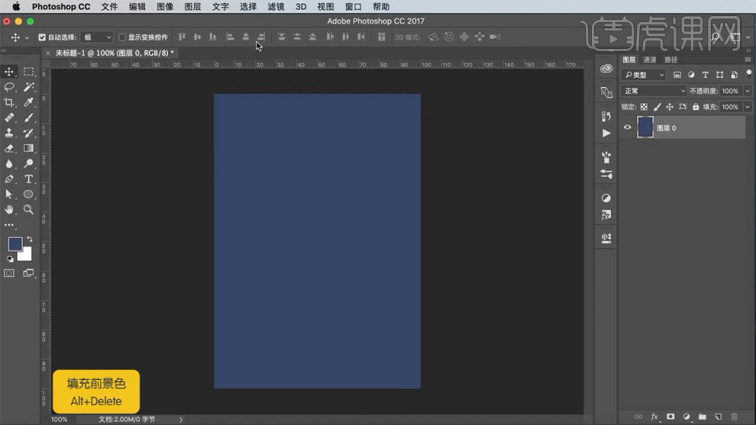This screenshot has height=426, width=756.
Task: Switch to the 路径 tab
Action: [x=671, y=60]
